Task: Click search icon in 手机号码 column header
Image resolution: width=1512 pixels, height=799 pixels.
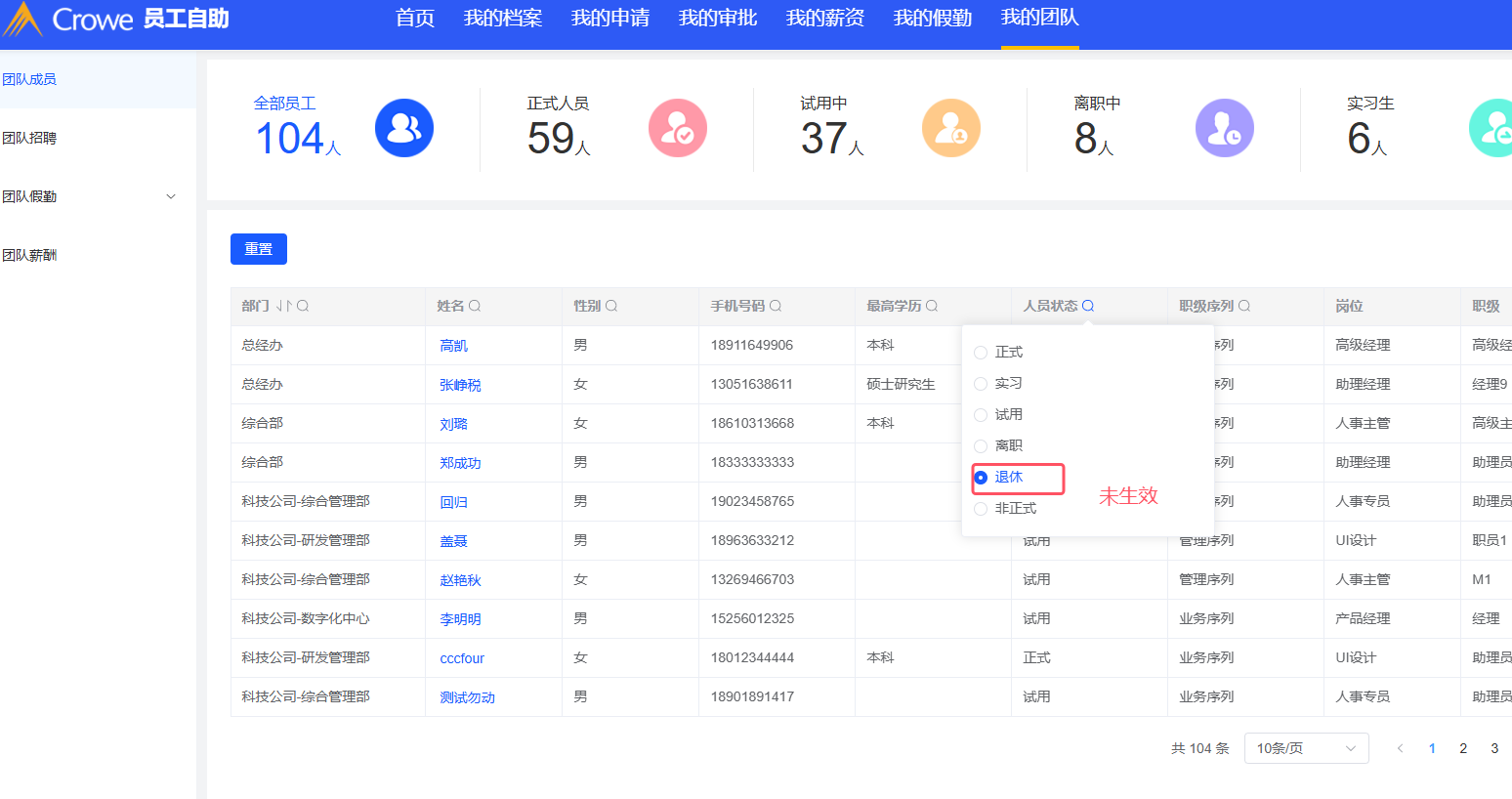Action: (x=776, y=306)
